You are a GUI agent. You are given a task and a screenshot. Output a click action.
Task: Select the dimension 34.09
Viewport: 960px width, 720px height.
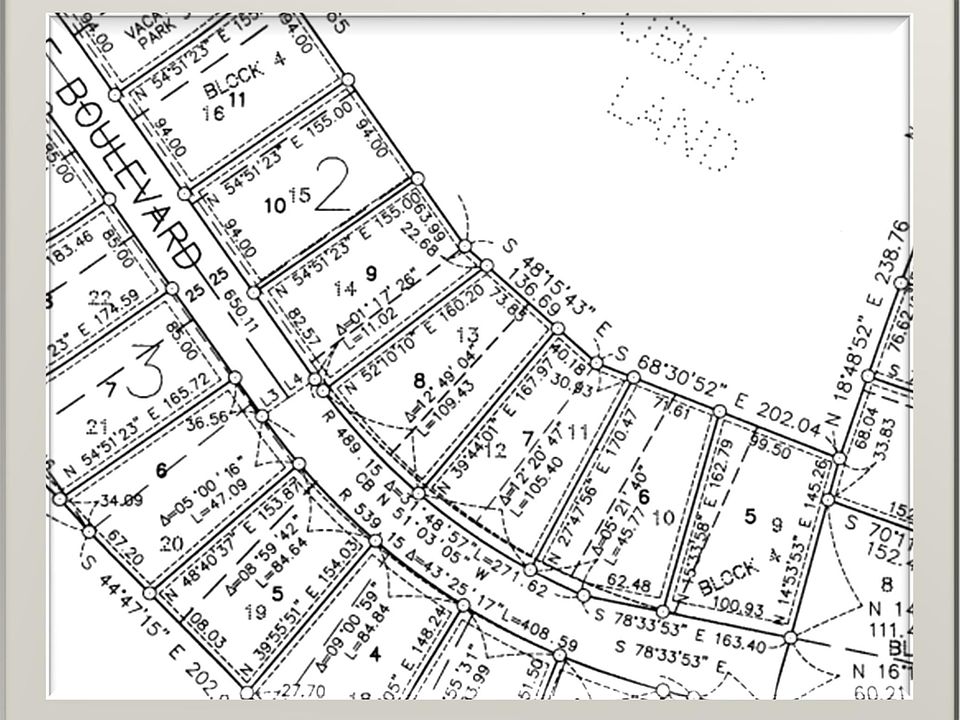(x=121, y=500)
